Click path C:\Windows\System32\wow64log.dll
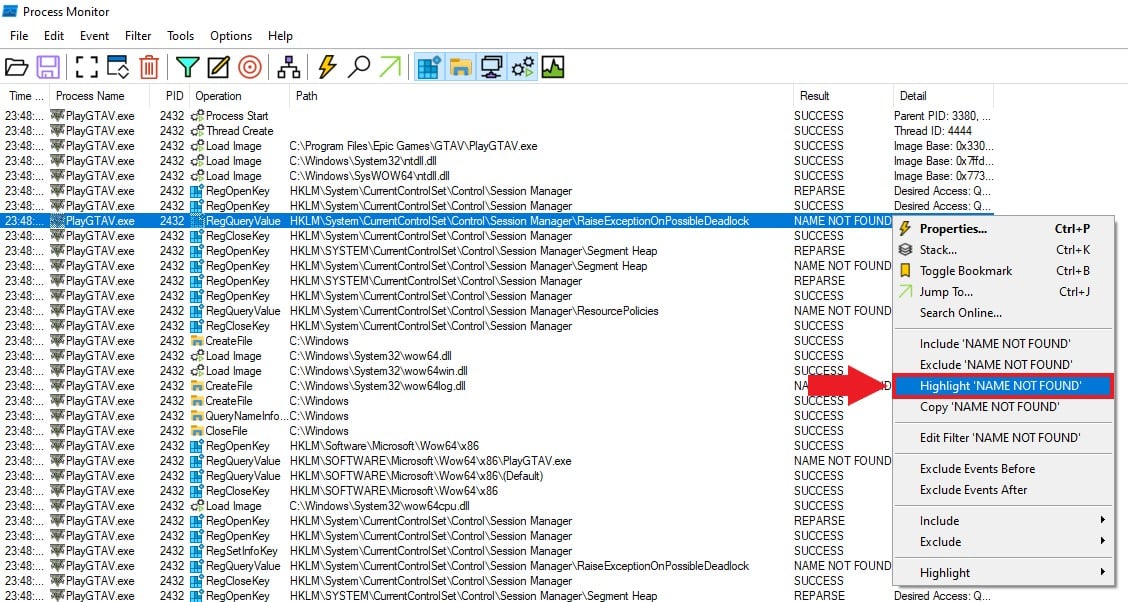 pos(378,386)
